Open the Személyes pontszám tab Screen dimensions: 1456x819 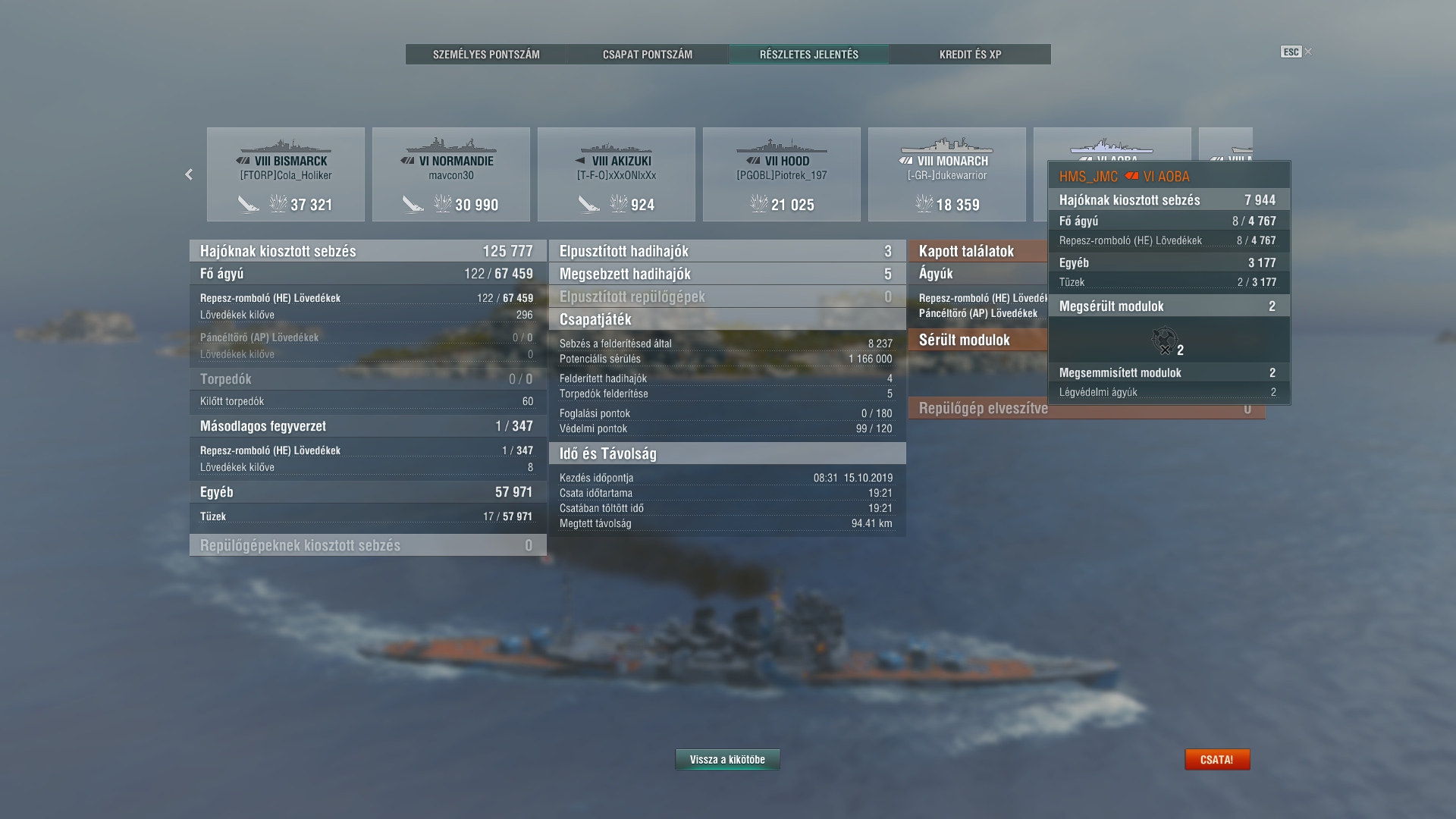click(486, 55)
